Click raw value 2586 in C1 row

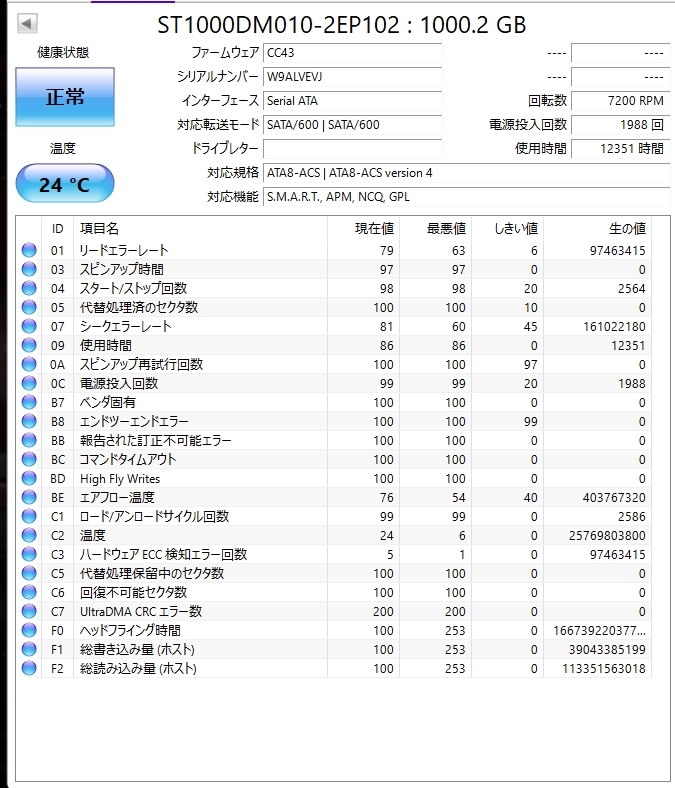(x=631, y=517)
